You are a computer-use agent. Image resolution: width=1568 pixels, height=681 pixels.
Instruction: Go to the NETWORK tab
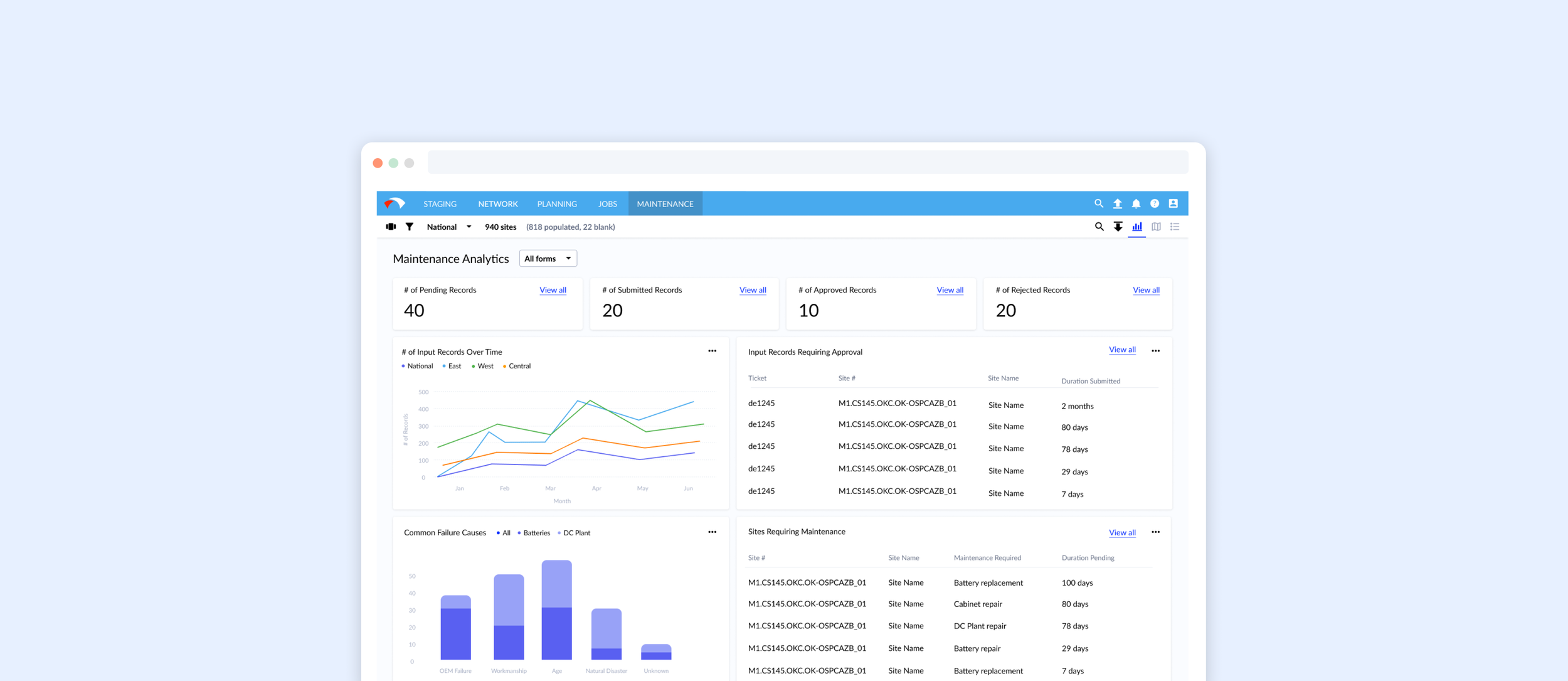coord(498,204)
